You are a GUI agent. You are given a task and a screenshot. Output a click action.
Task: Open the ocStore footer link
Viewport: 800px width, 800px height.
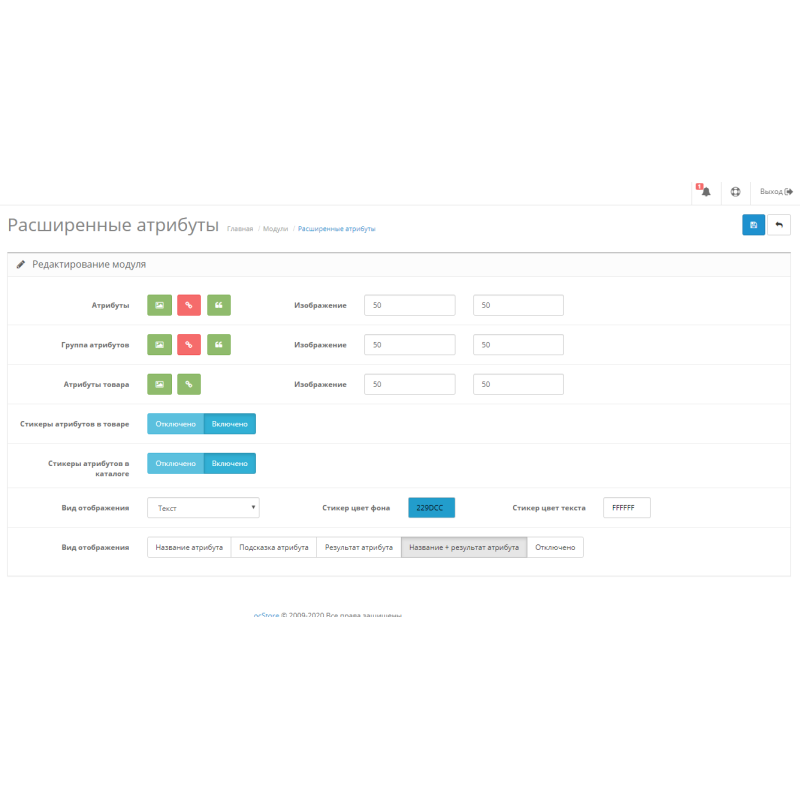pos(265,615)
